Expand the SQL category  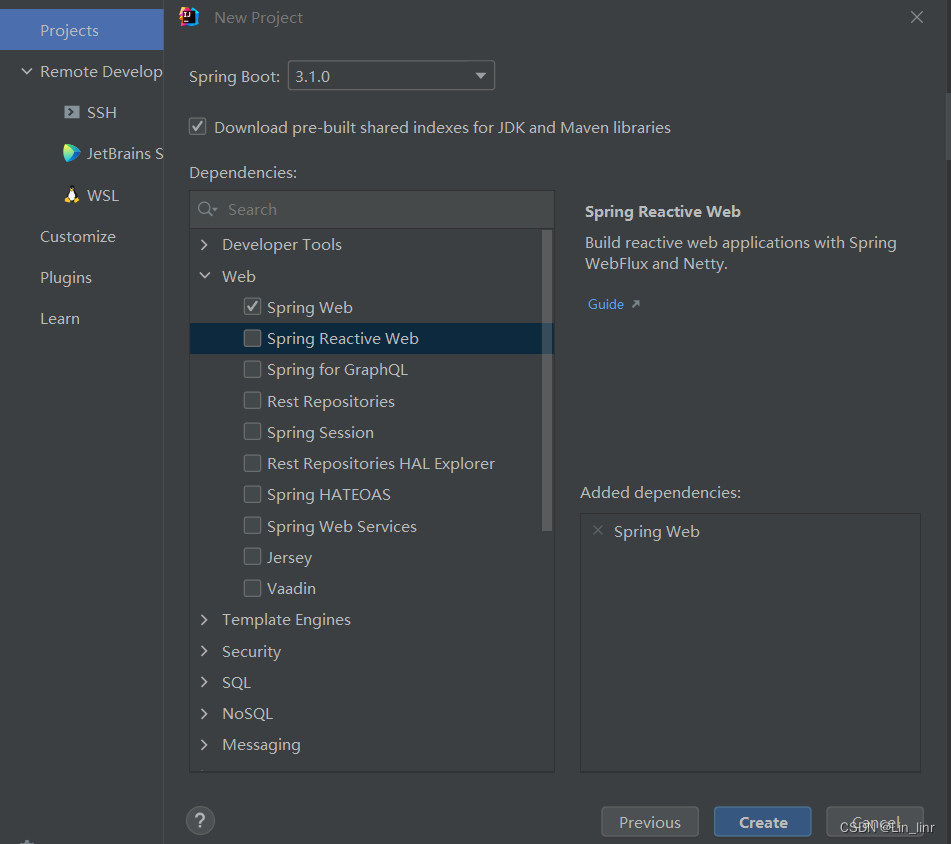(204, 682)
